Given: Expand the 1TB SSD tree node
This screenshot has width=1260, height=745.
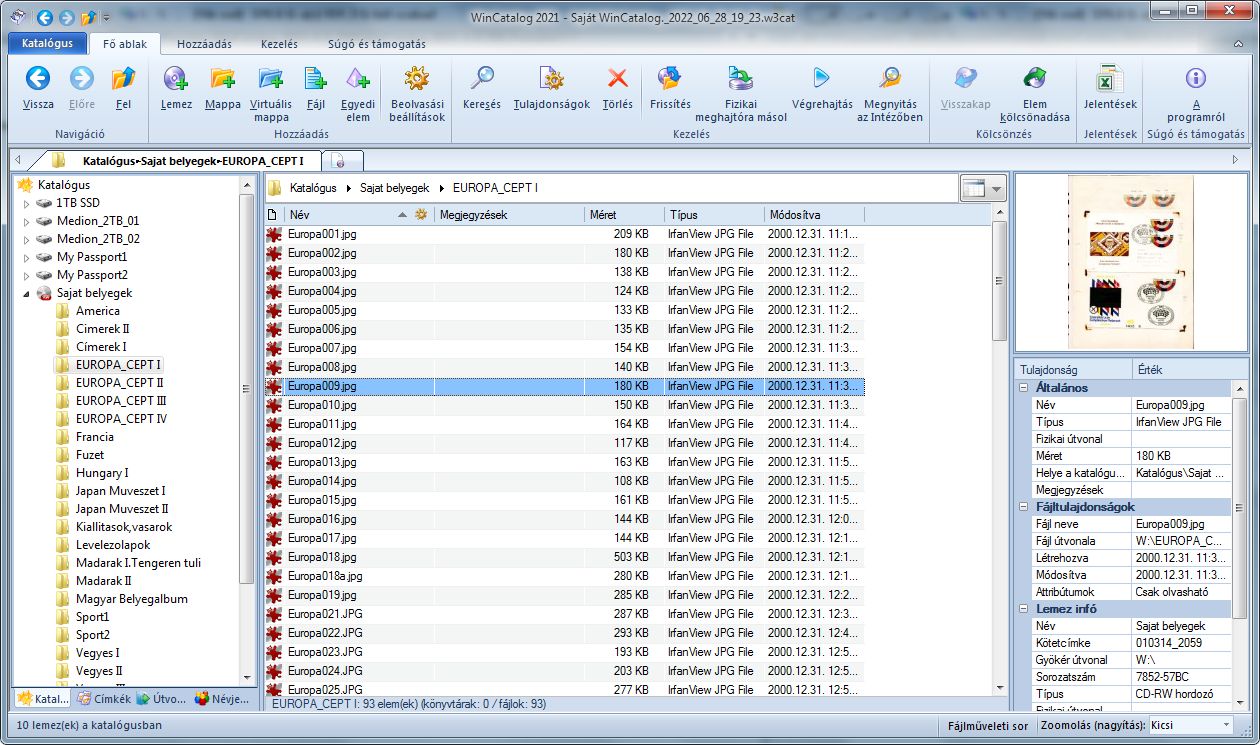Looking at the screenshot, I should click(x=27, y=203).
